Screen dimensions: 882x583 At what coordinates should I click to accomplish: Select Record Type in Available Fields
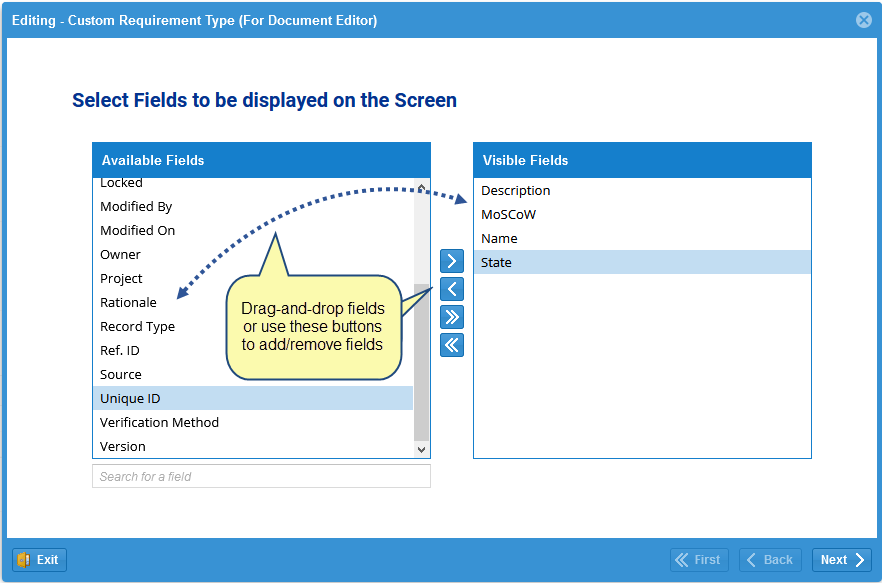click(x=253, y=326)
